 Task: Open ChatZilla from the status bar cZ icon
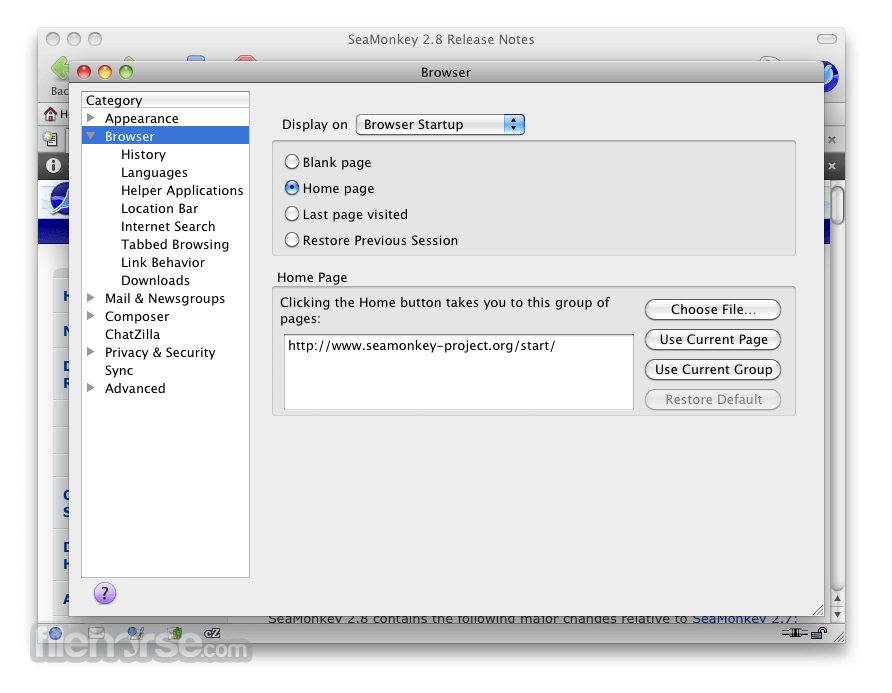click(x=212, y=633)
